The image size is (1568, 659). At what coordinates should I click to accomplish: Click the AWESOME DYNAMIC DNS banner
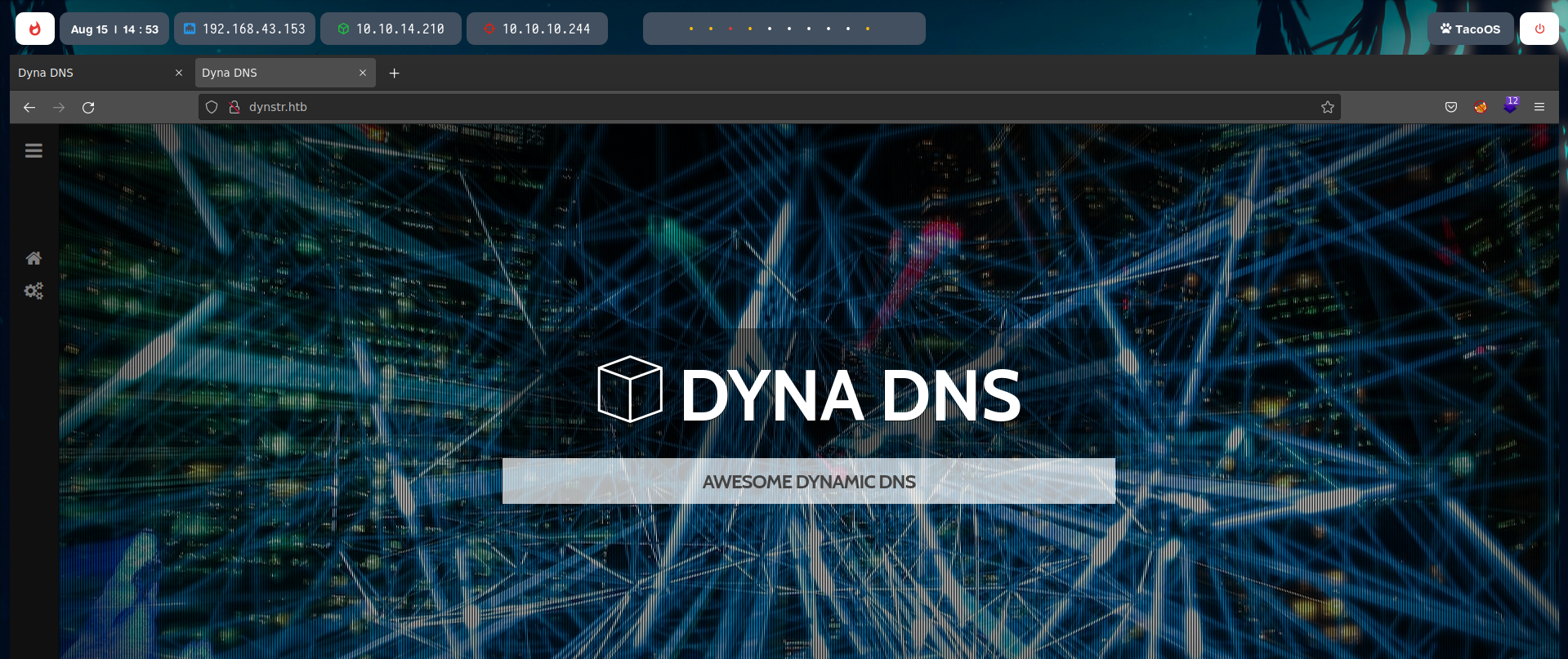coord(808,481)
